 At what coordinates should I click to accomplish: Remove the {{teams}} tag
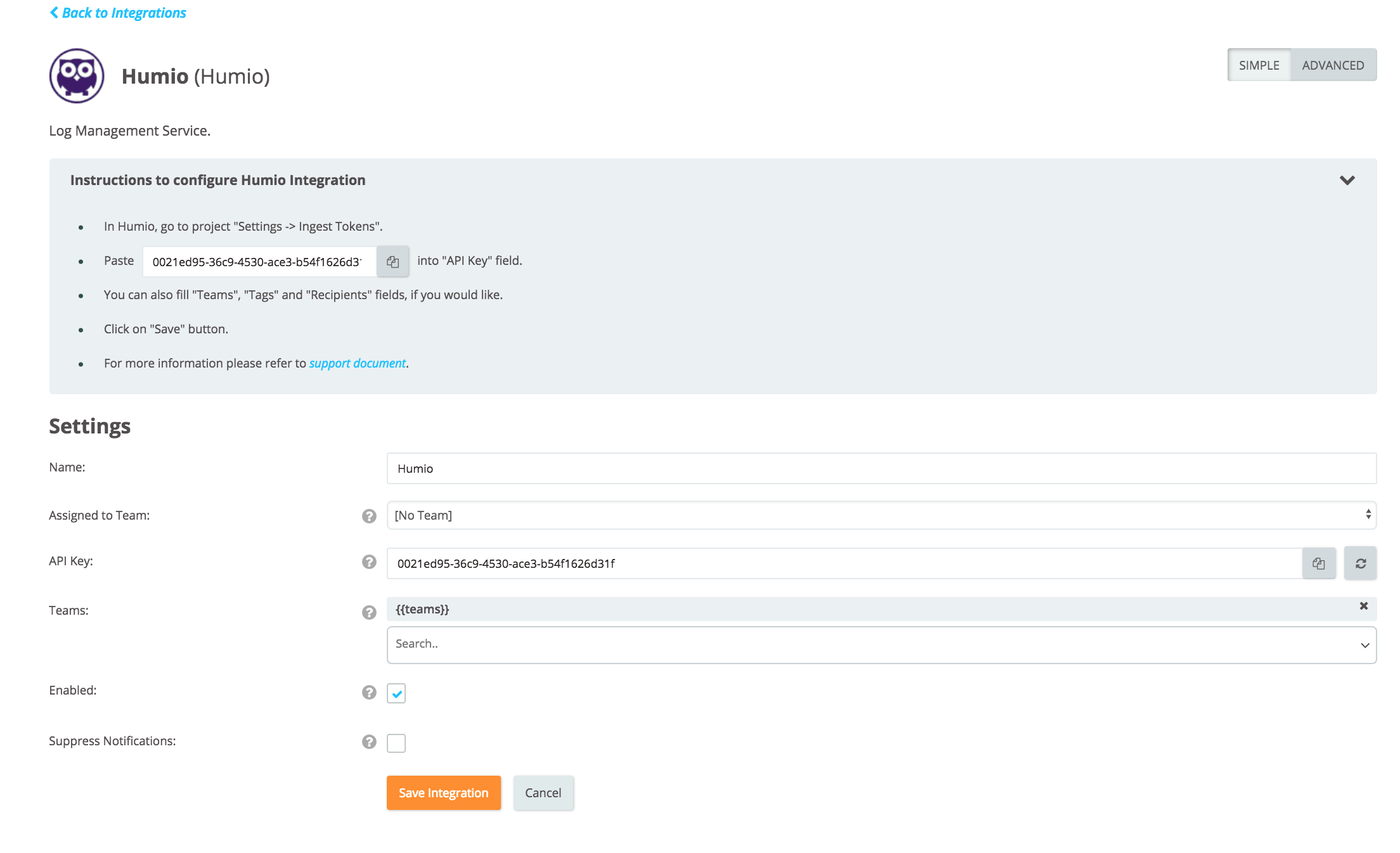[x=1363, y=606]
